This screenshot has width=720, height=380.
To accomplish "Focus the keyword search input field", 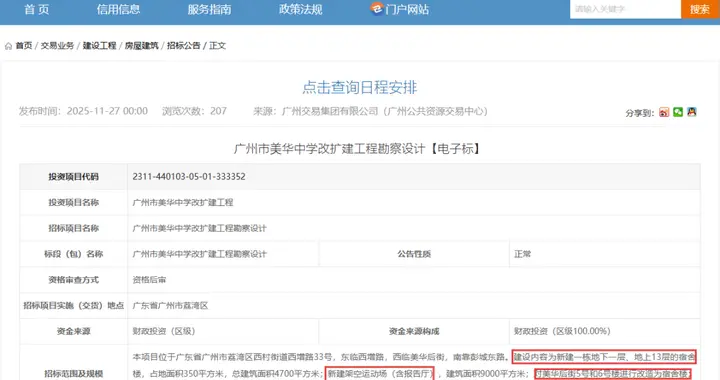I will click(625, 9).
